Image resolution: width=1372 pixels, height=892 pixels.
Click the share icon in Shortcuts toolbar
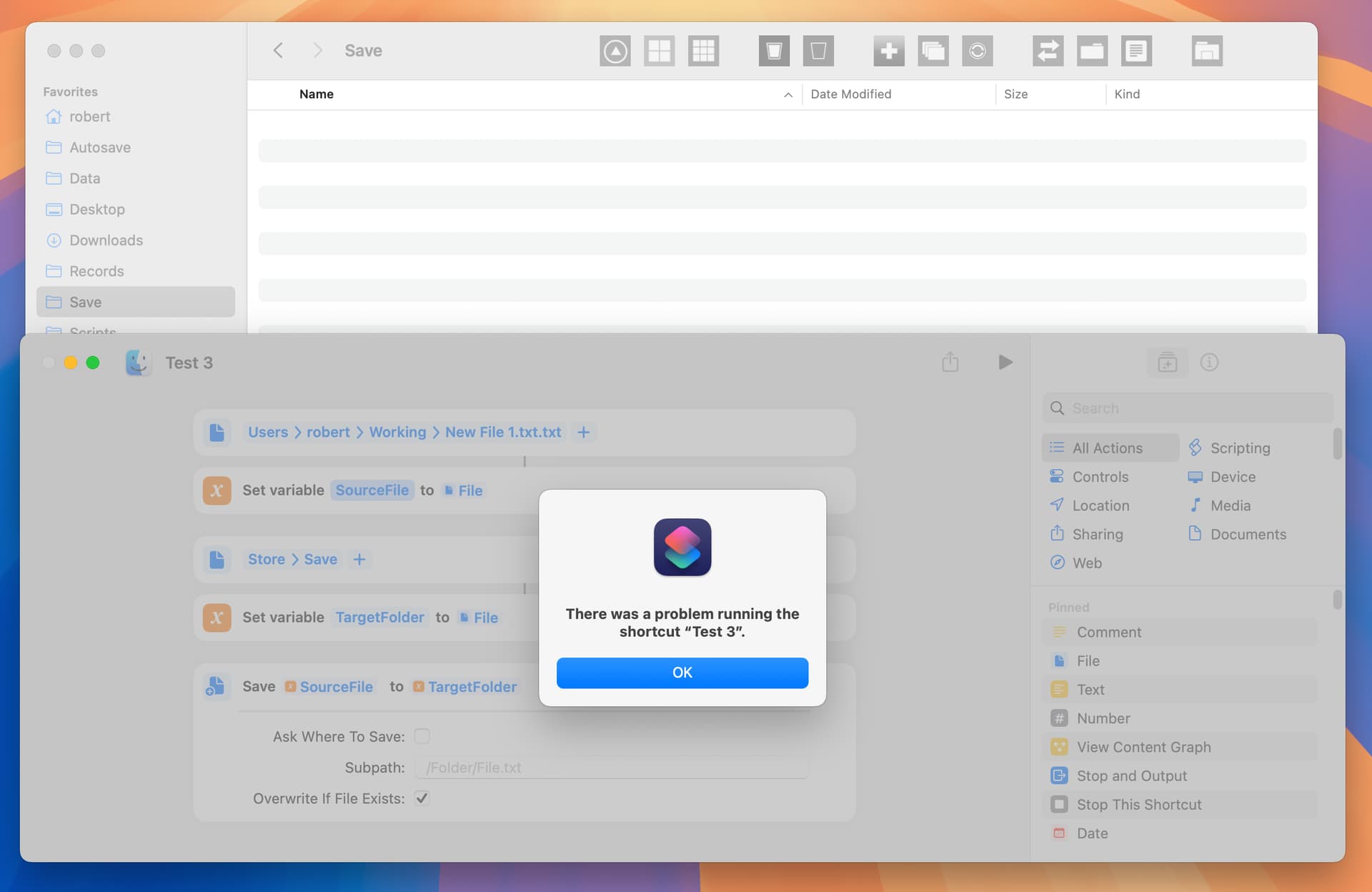pyautogui.click(x=950, y=362)
